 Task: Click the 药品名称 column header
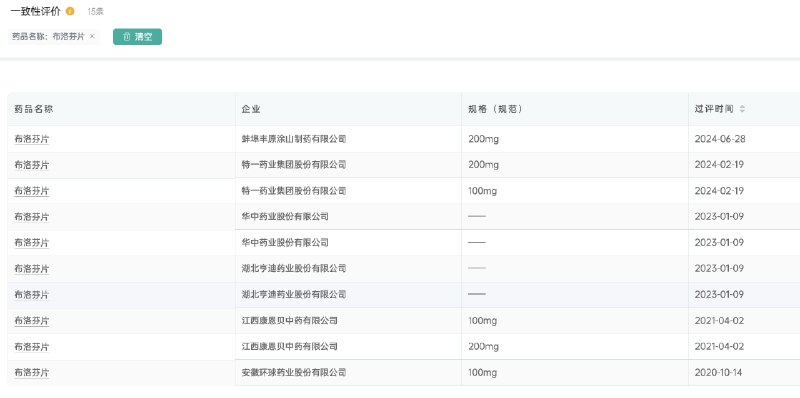[34, 109]
